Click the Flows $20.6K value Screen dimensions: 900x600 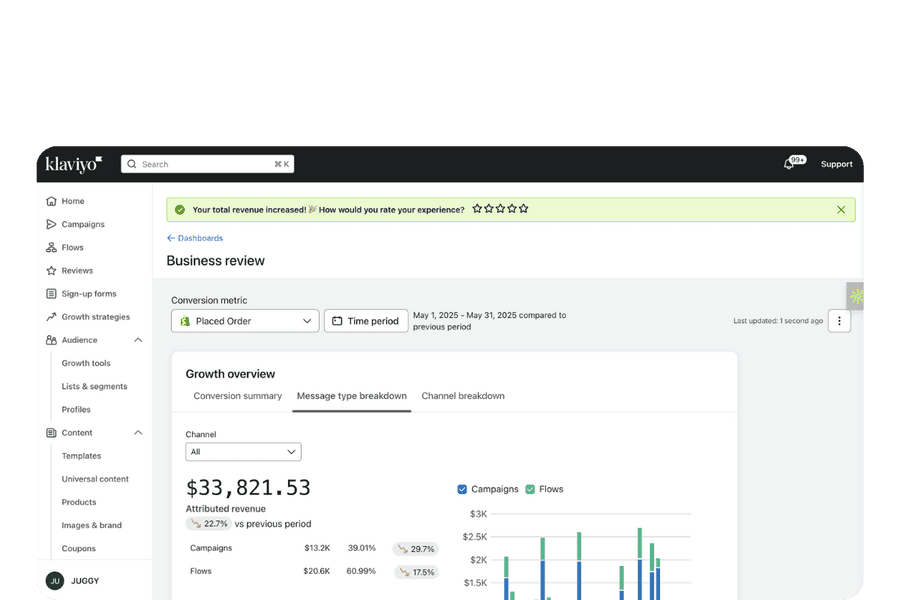316,571
